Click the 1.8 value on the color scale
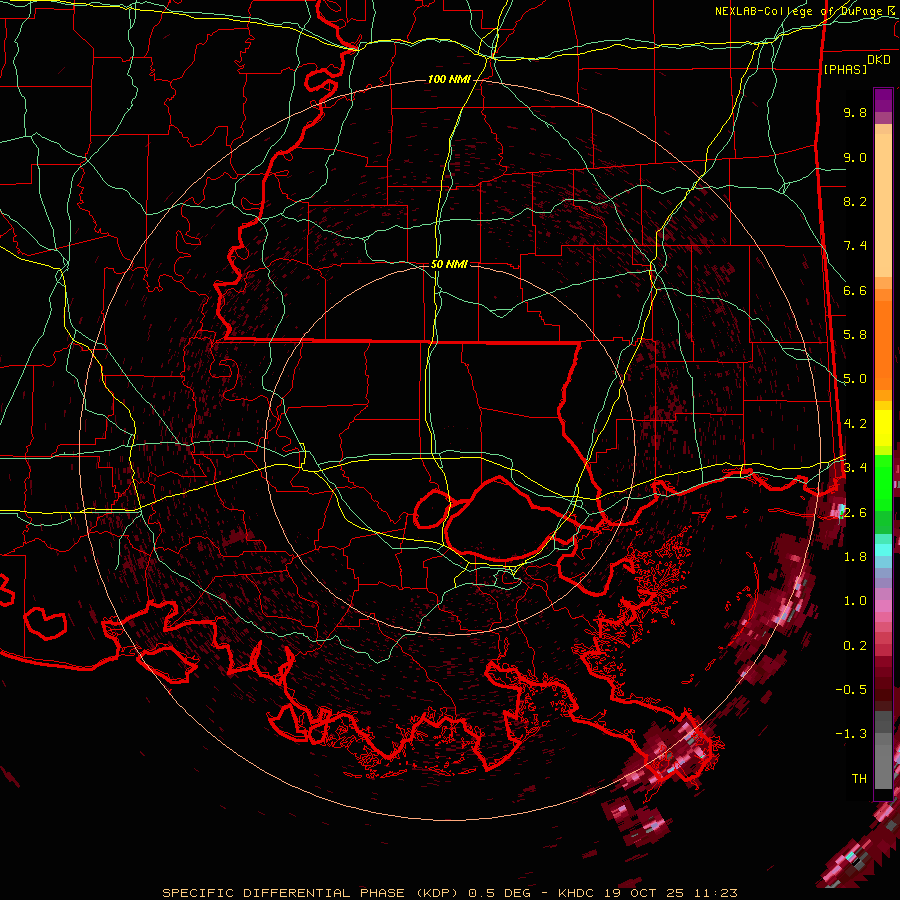Viewport: 900px width, 900px height. pyautogui.click(x=855, y=557)
